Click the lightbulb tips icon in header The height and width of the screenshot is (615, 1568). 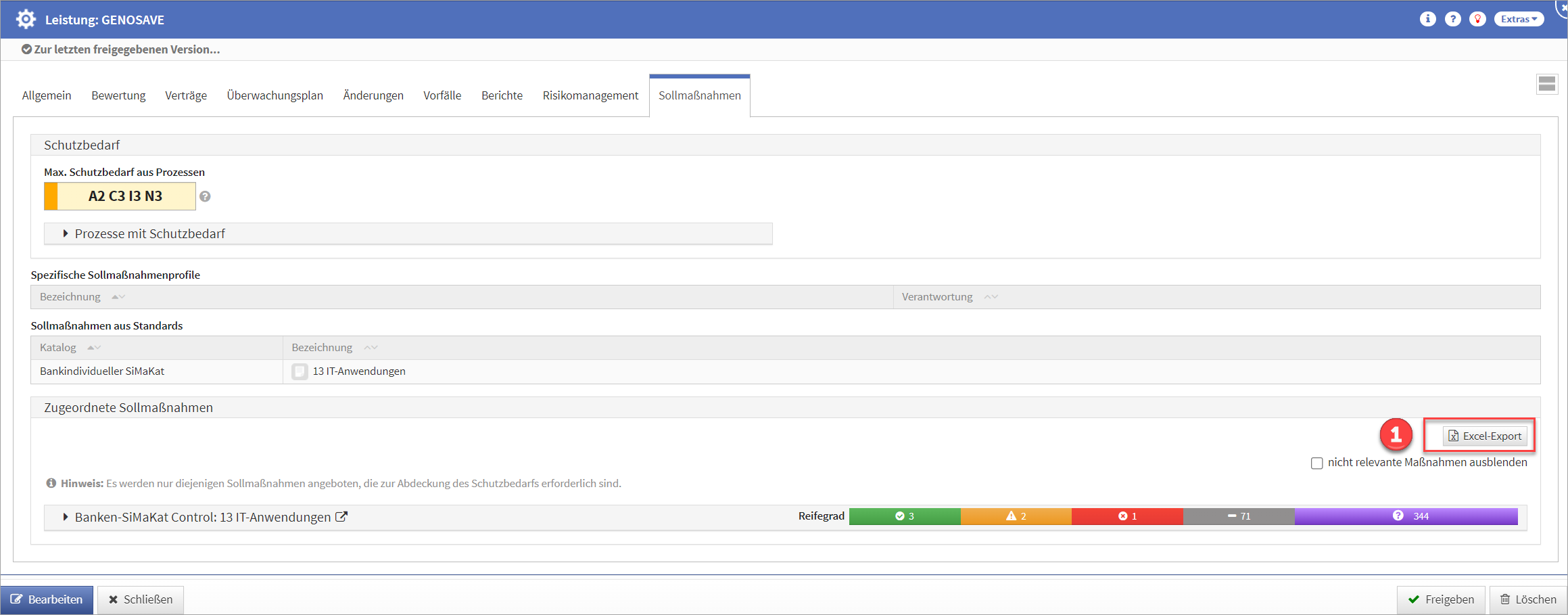tap(1477, 19)
